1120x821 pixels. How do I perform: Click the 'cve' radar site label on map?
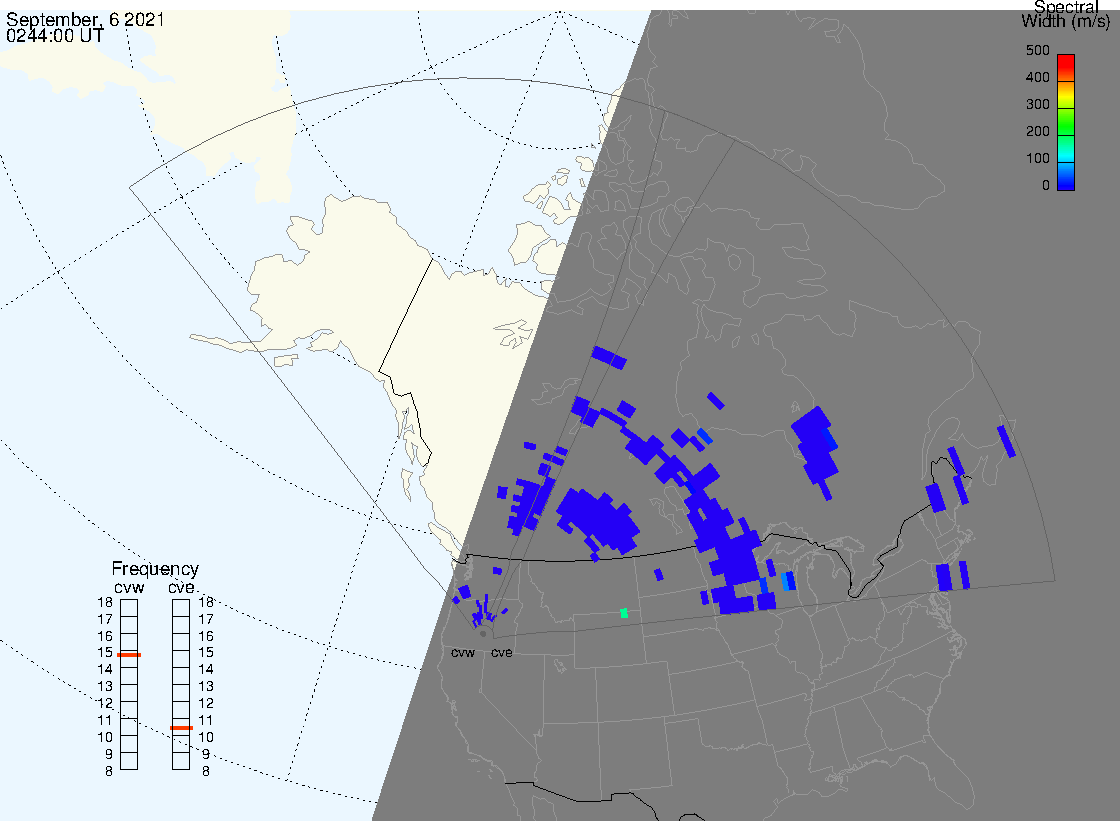[501, 653]
